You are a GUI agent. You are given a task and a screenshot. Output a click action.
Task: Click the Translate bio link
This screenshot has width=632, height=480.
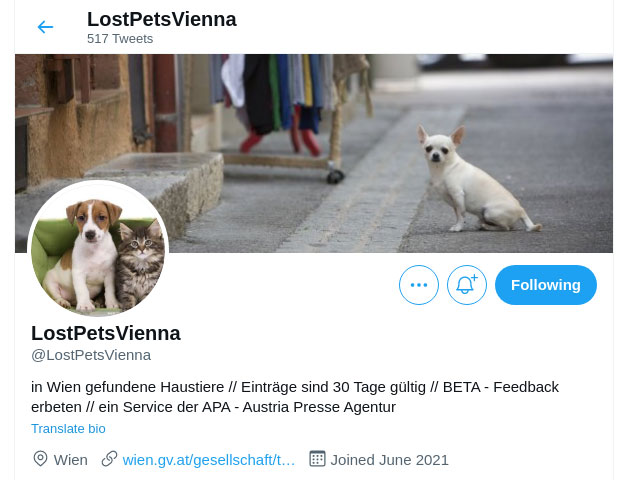tap(68, 428)
